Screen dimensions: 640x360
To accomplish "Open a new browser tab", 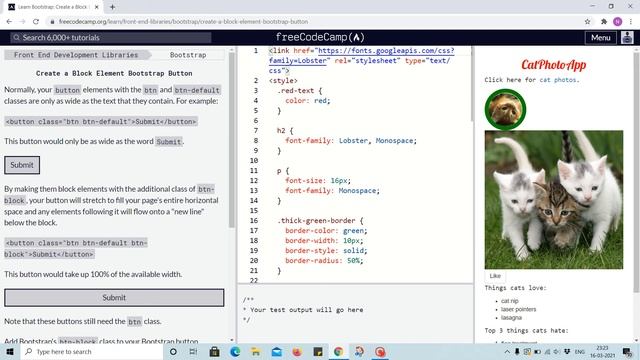I will coord(112,7).
